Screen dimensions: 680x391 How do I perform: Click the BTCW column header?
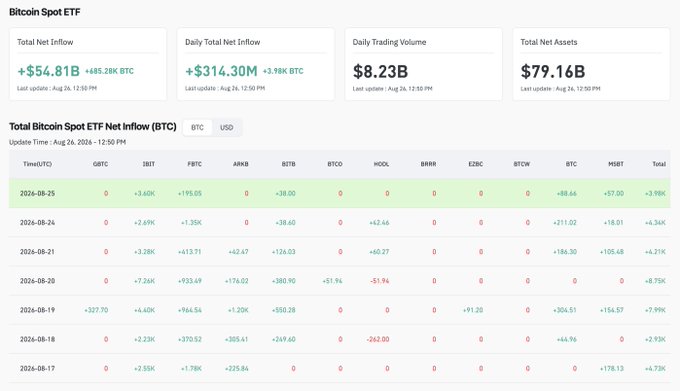click(522, 164)
